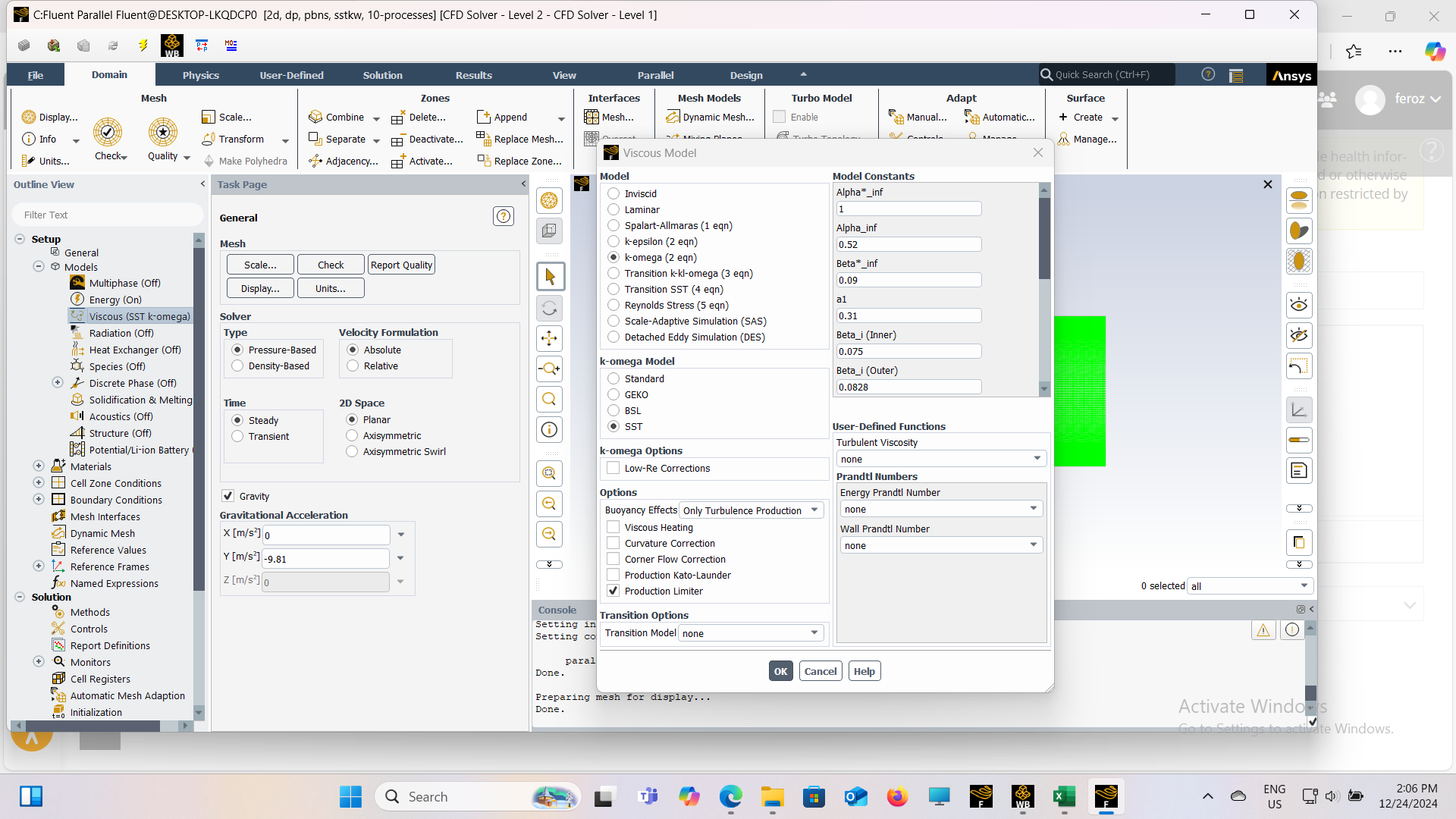Select SST k-omega turbulence model

coord(615,426)
